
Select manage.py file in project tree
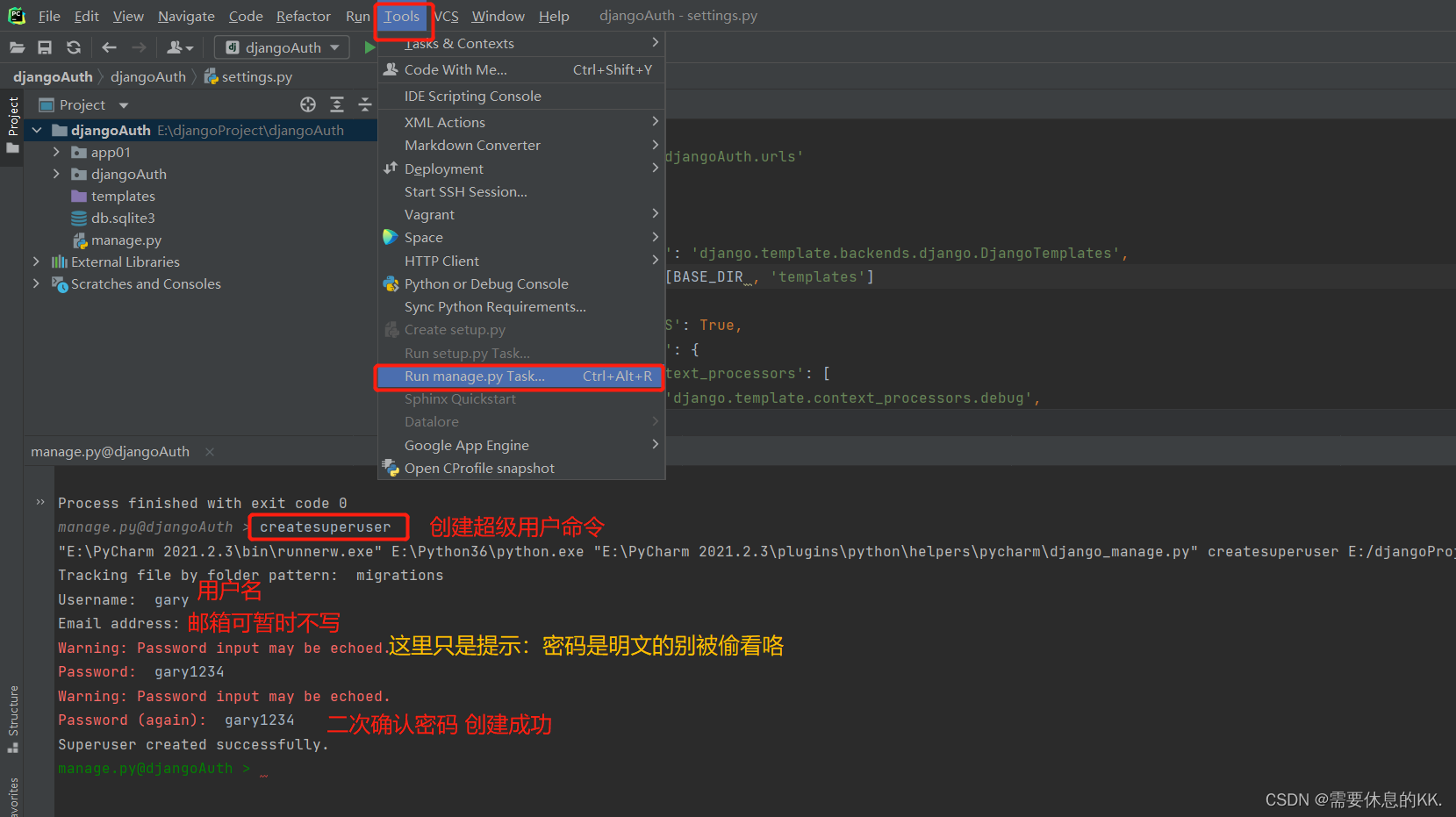[x=126, y=240]
